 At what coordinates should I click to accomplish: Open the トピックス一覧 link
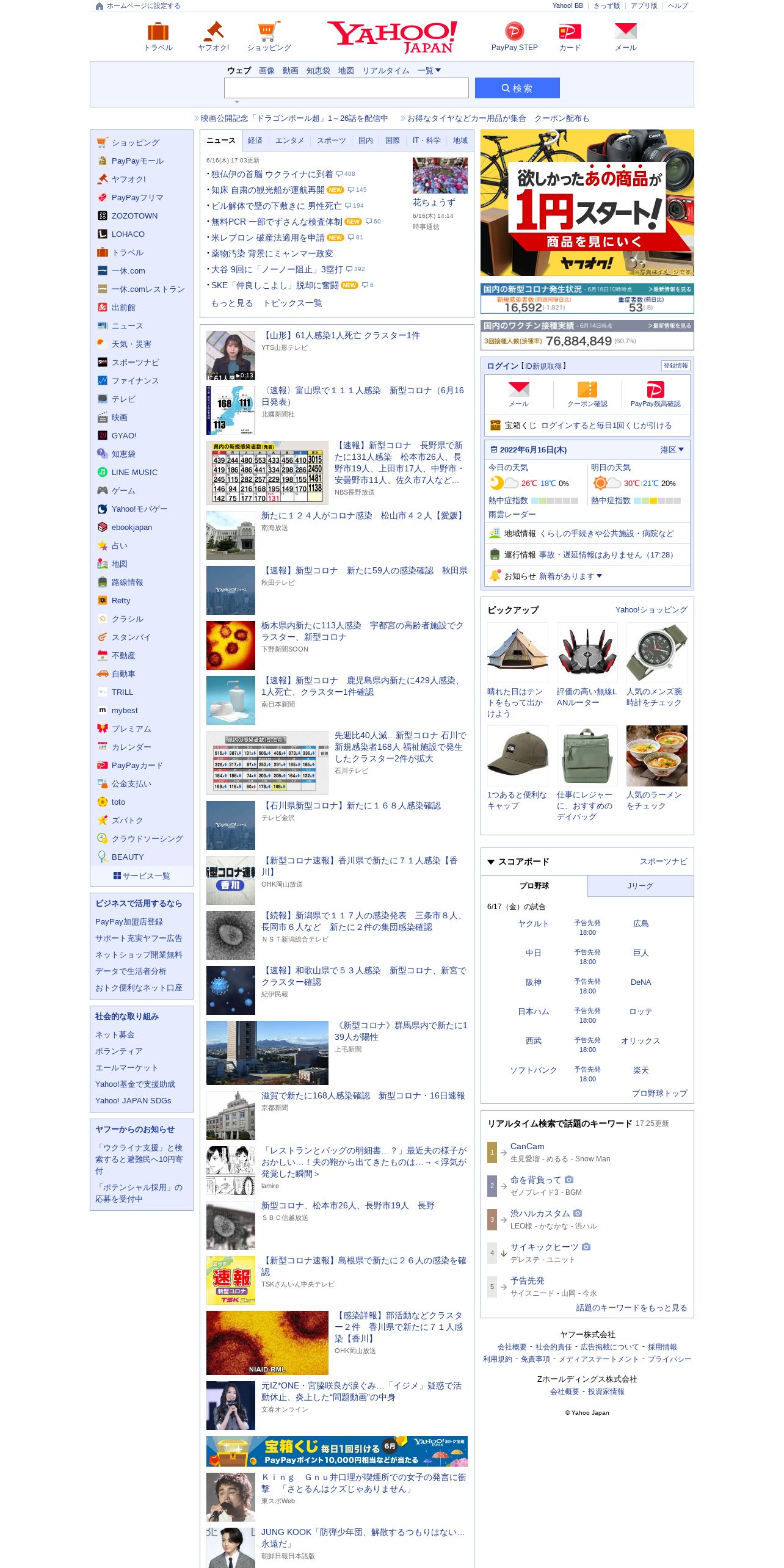292,303
